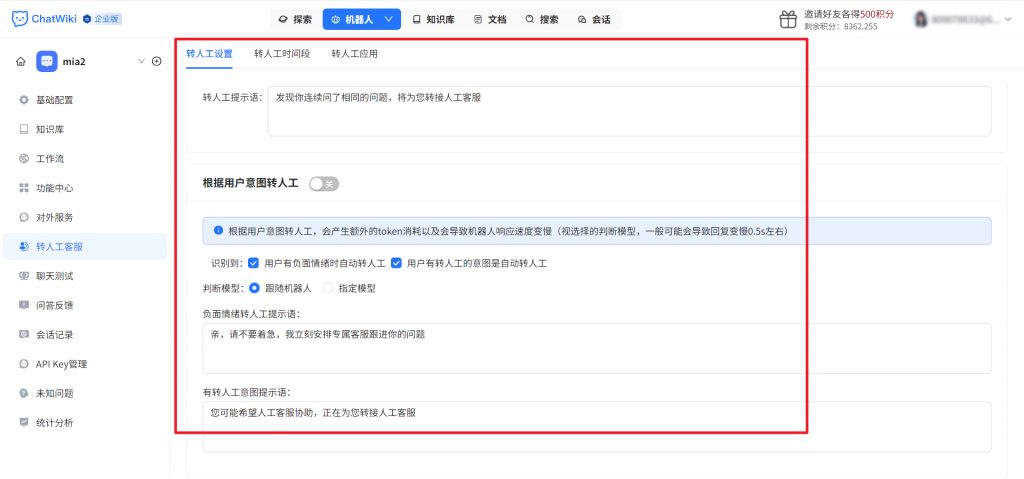The height and width of the screenshot is (479, 1024).
Task: Open the user account dropdown arrow
Action: click(1010, 20)
